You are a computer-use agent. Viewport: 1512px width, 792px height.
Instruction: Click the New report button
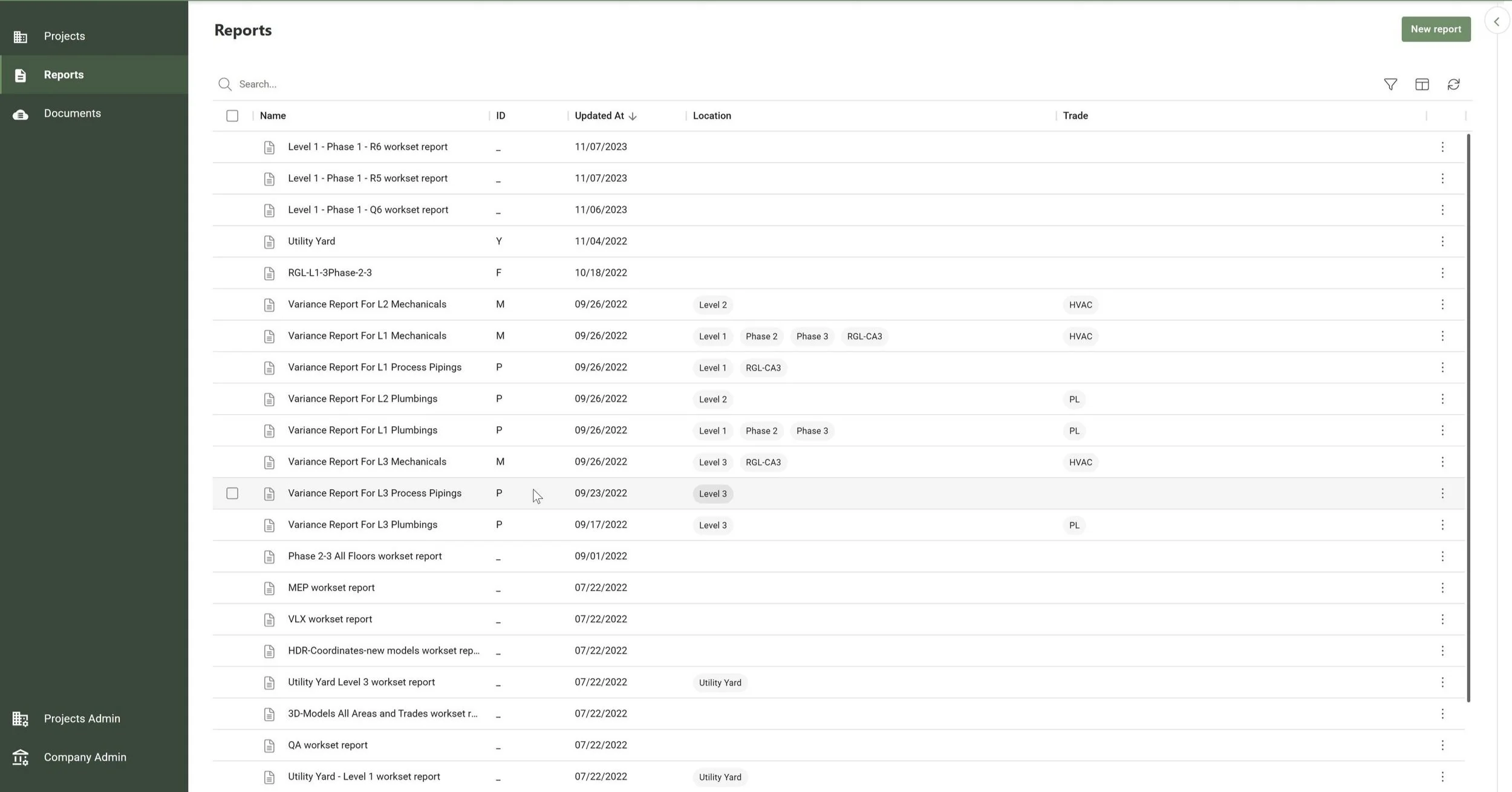click(1436, 29)
